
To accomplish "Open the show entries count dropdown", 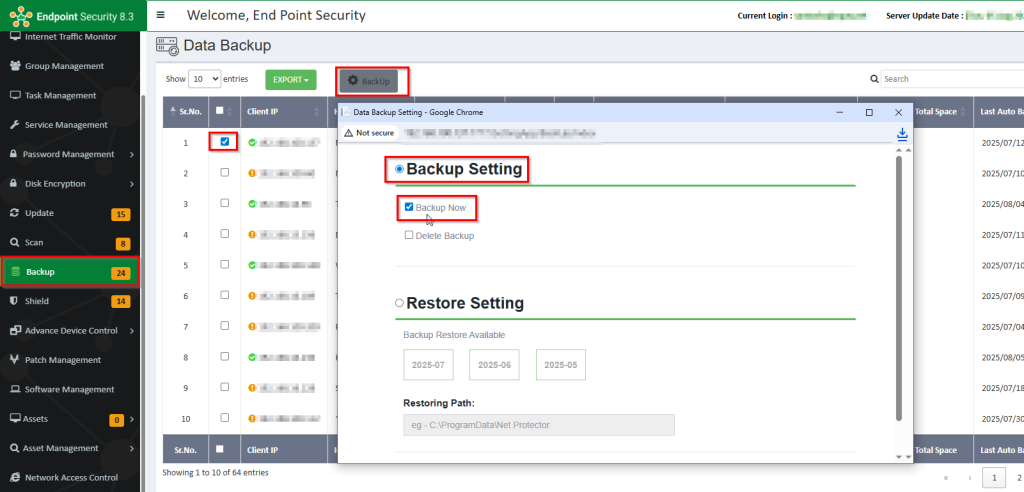I will [205, 79].
